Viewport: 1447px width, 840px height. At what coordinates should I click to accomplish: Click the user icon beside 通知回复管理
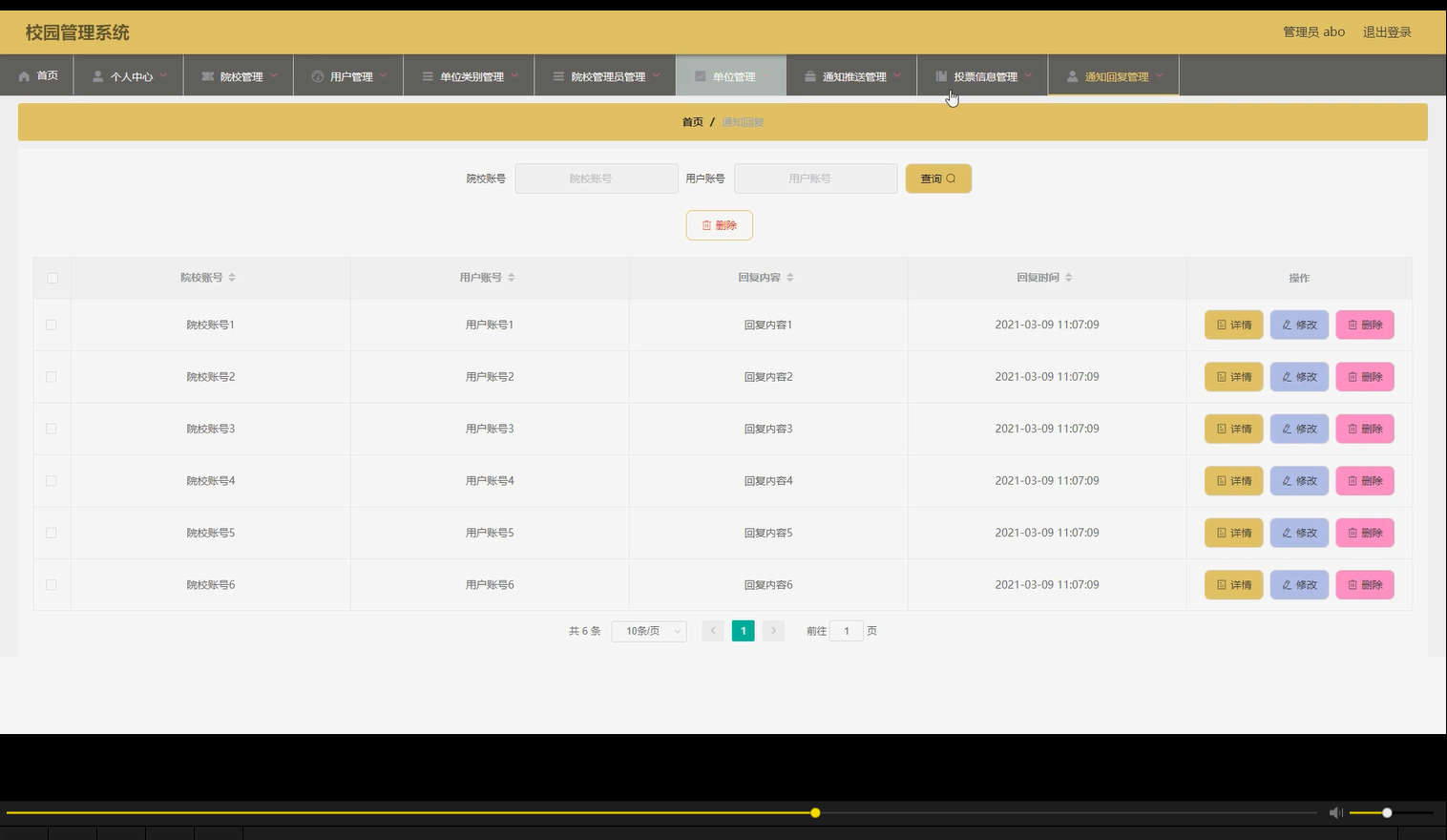[1073, 76]
